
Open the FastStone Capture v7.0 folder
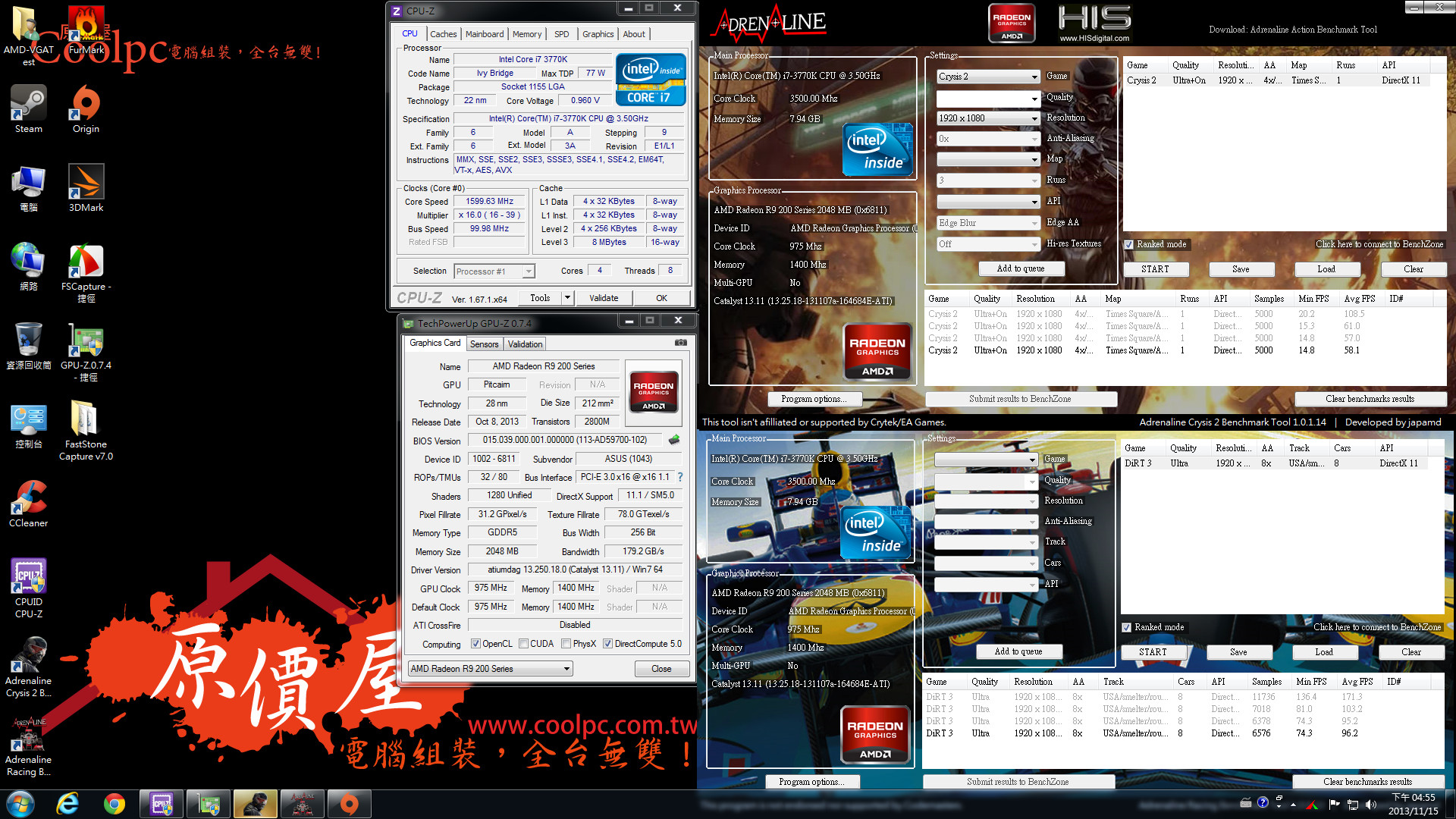click(x=86, y=431)
